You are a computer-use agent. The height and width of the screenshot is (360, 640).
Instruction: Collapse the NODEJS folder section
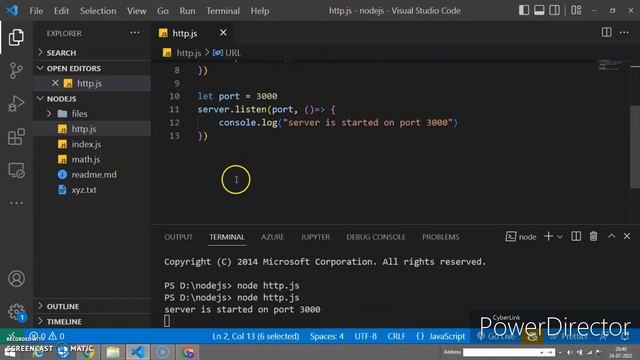pos(92,99)
